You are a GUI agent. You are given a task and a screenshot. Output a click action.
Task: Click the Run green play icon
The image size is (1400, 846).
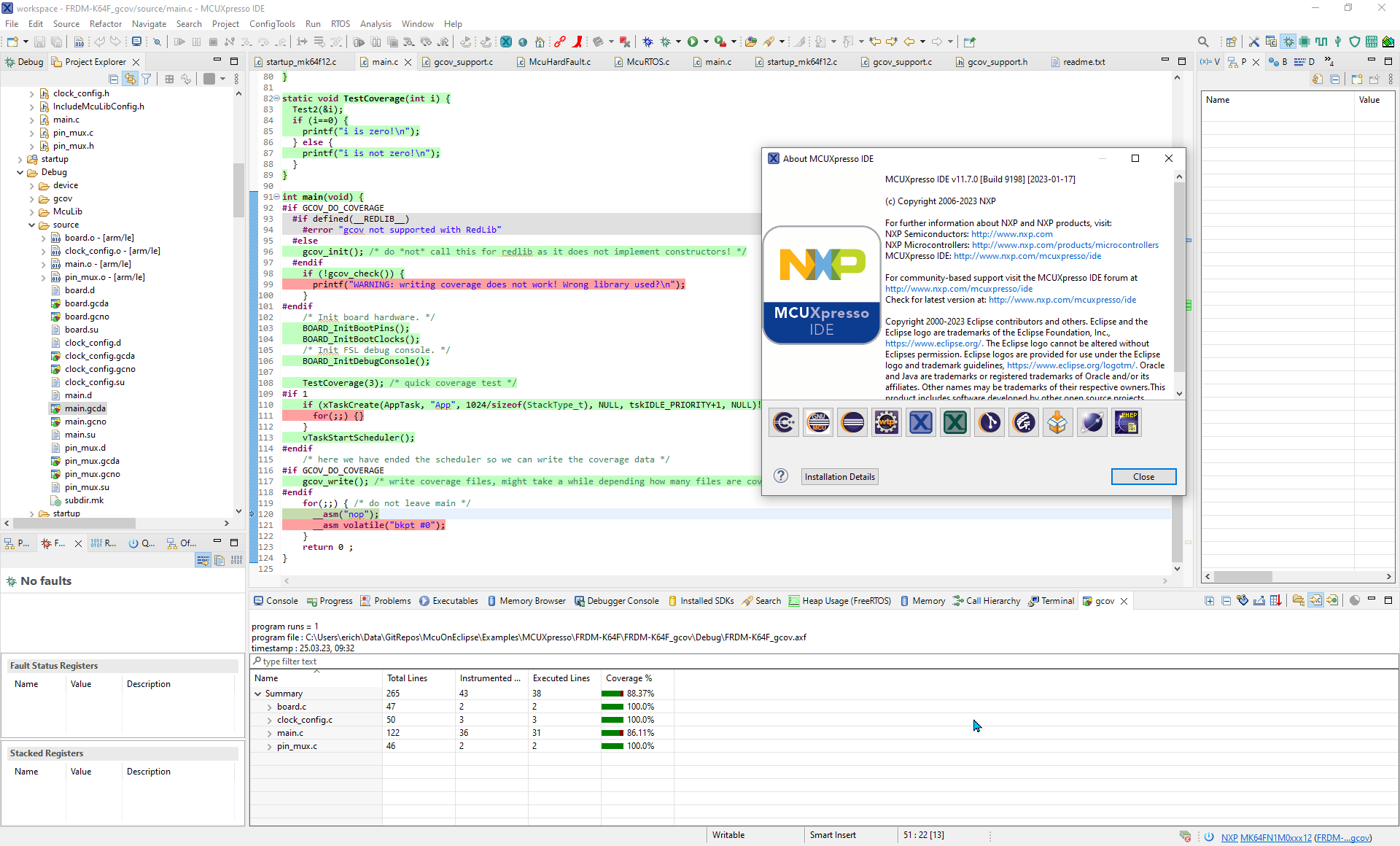click(694, 42)
